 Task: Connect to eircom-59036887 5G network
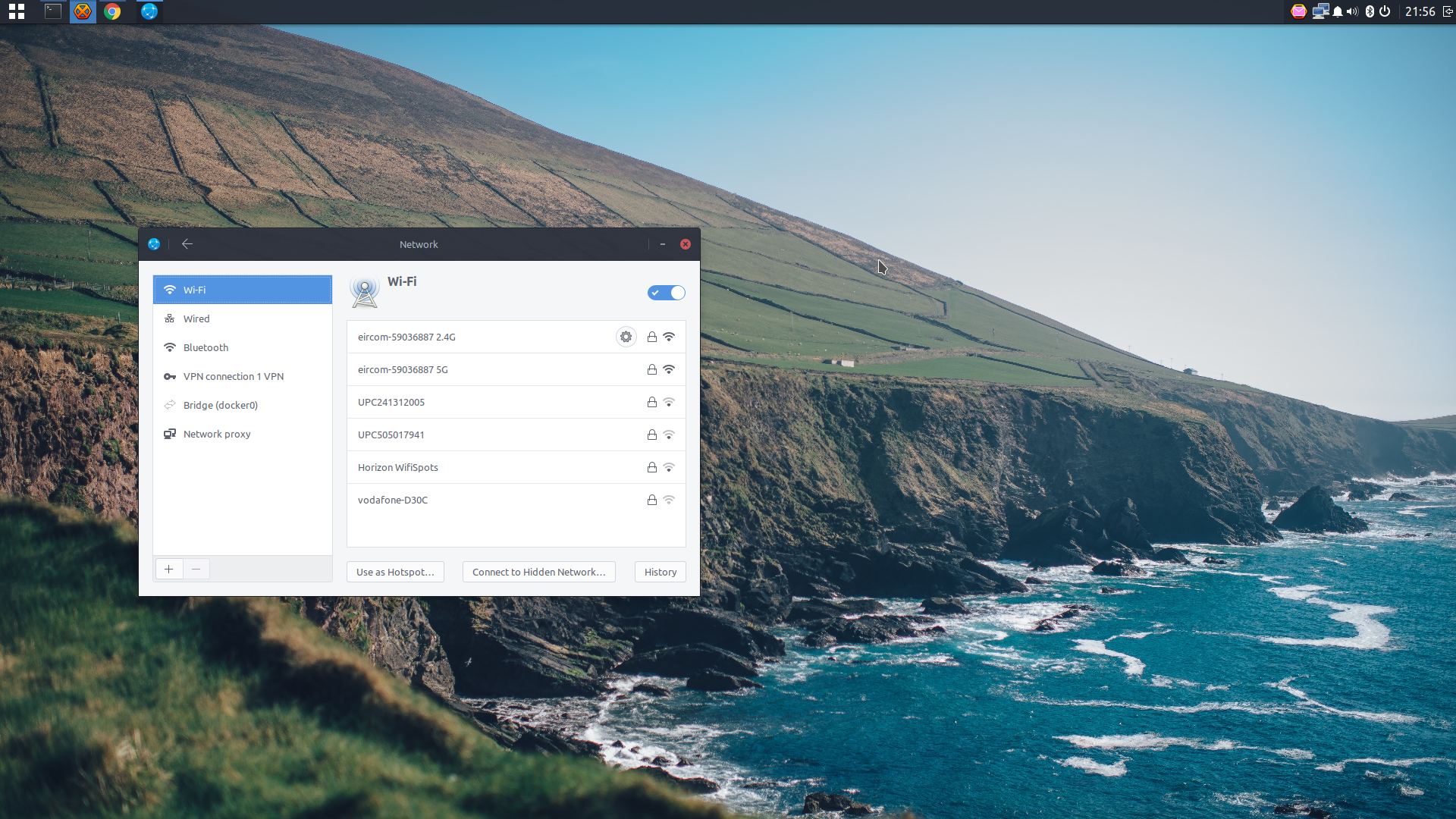[x=516, y=369]
